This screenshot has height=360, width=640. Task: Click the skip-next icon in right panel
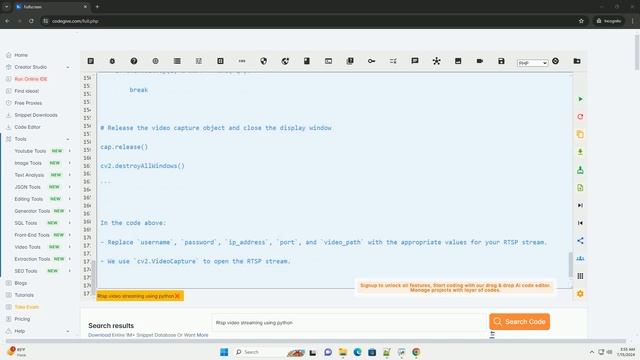(580, 205)
